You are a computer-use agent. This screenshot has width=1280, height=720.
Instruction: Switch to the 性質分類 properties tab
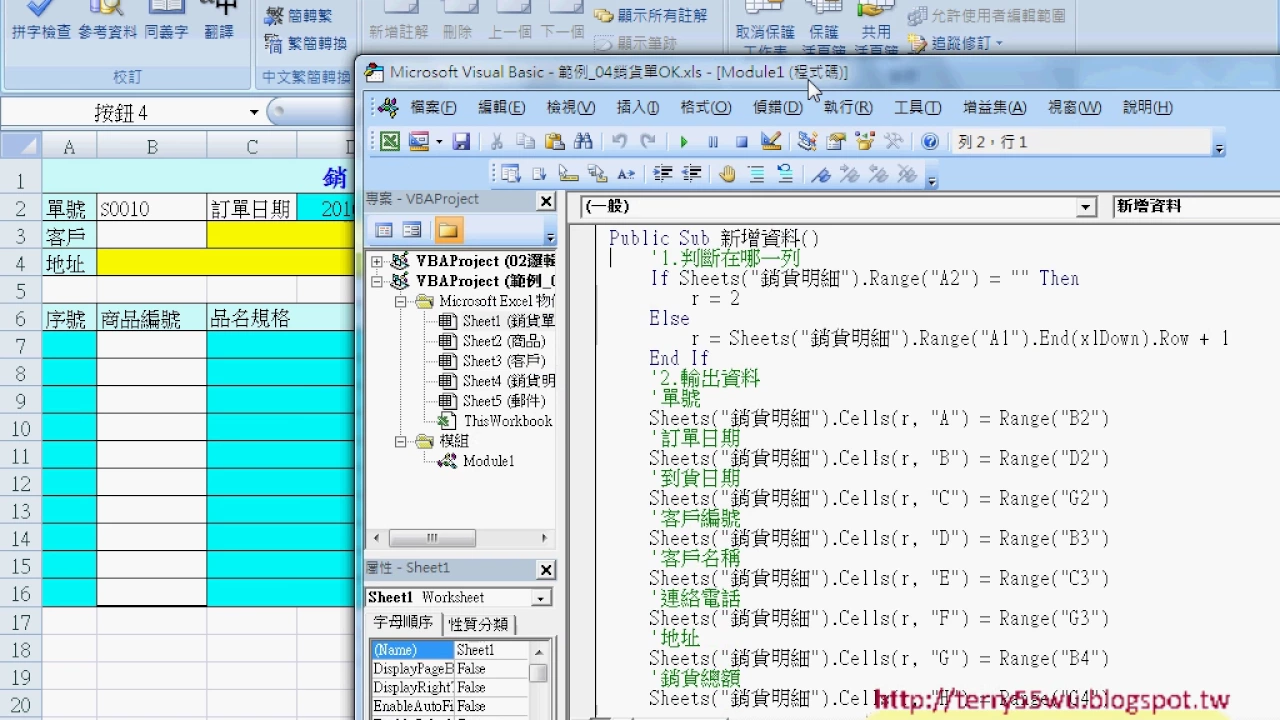[478, 624]
